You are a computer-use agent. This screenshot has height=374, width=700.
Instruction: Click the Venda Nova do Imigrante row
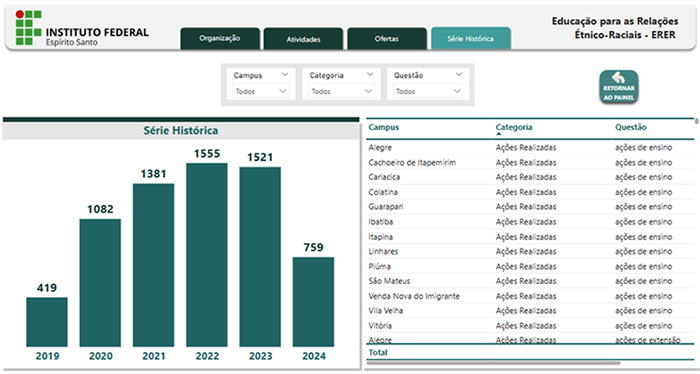pyautogui.click(x=530, y=296)
